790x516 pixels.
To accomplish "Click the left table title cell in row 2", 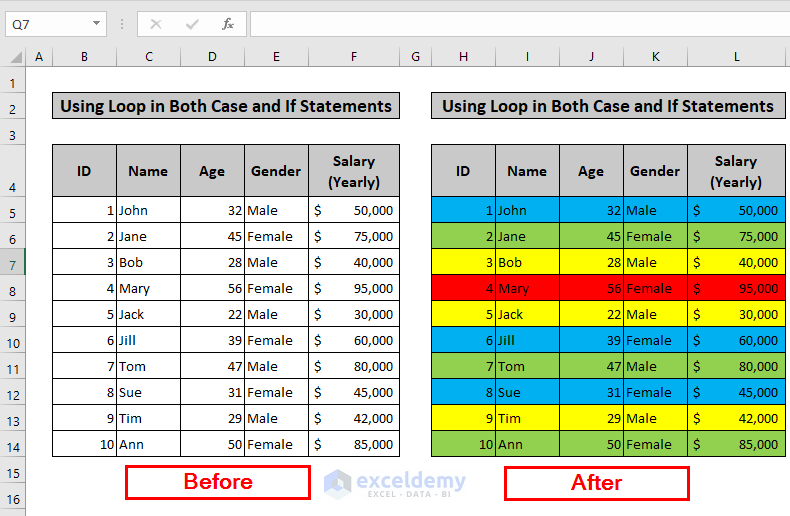I will coord(226,106).
